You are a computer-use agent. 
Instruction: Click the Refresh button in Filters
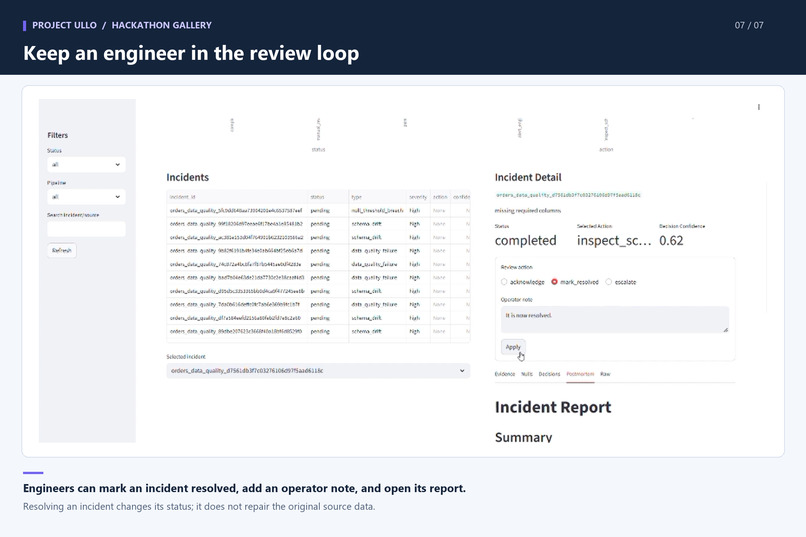tap(62, 250)
